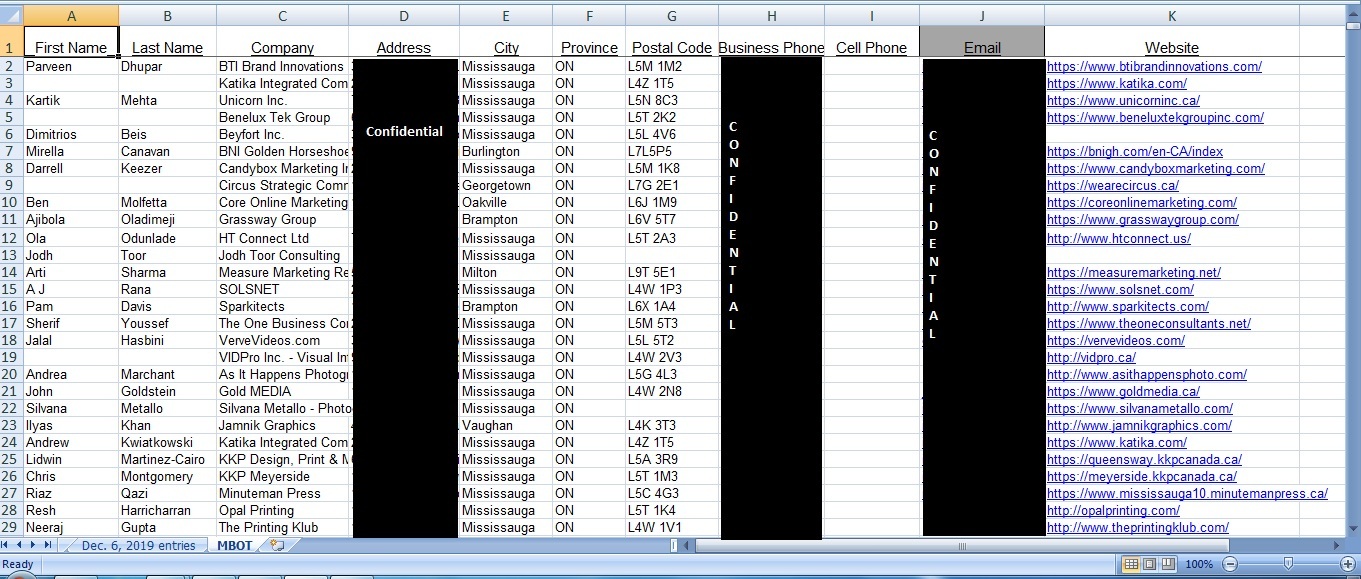Select row 12 header
1361x579 pixels.
point(11,238)
